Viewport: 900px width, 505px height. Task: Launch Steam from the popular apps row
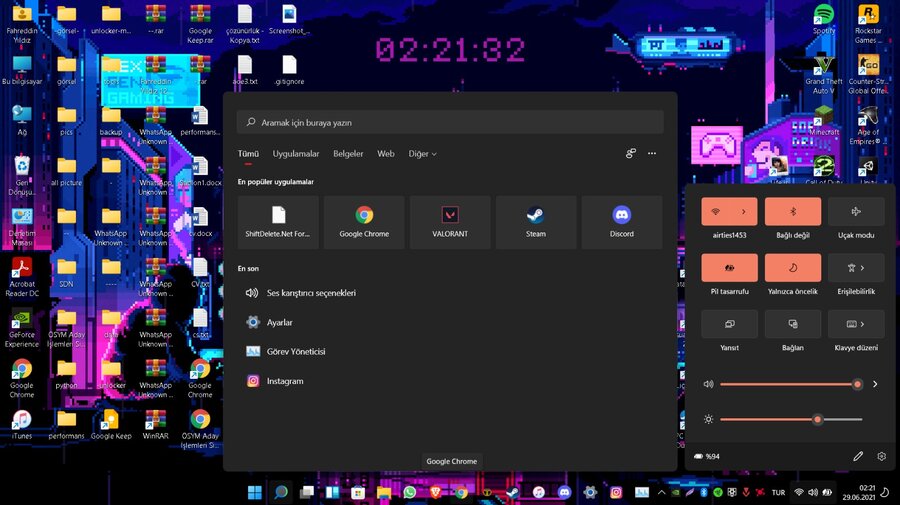(536, 221)
